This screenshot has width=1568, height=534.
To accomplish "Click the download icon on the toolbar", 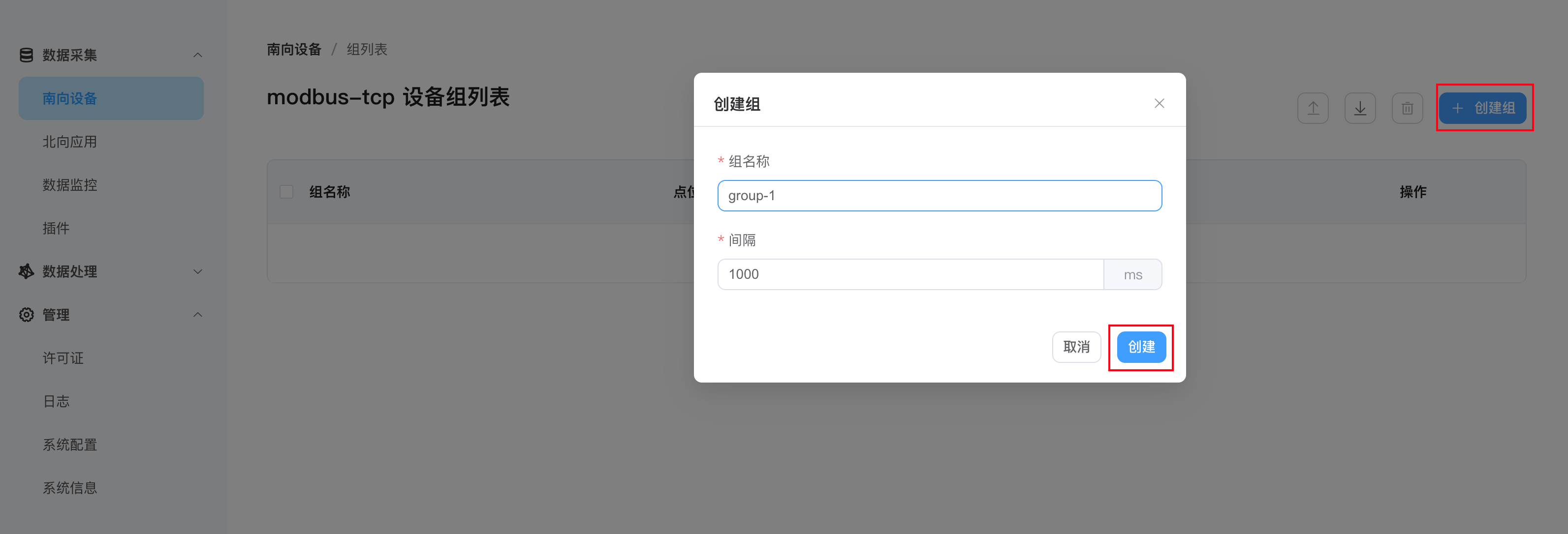I will tap(1360, 108).
